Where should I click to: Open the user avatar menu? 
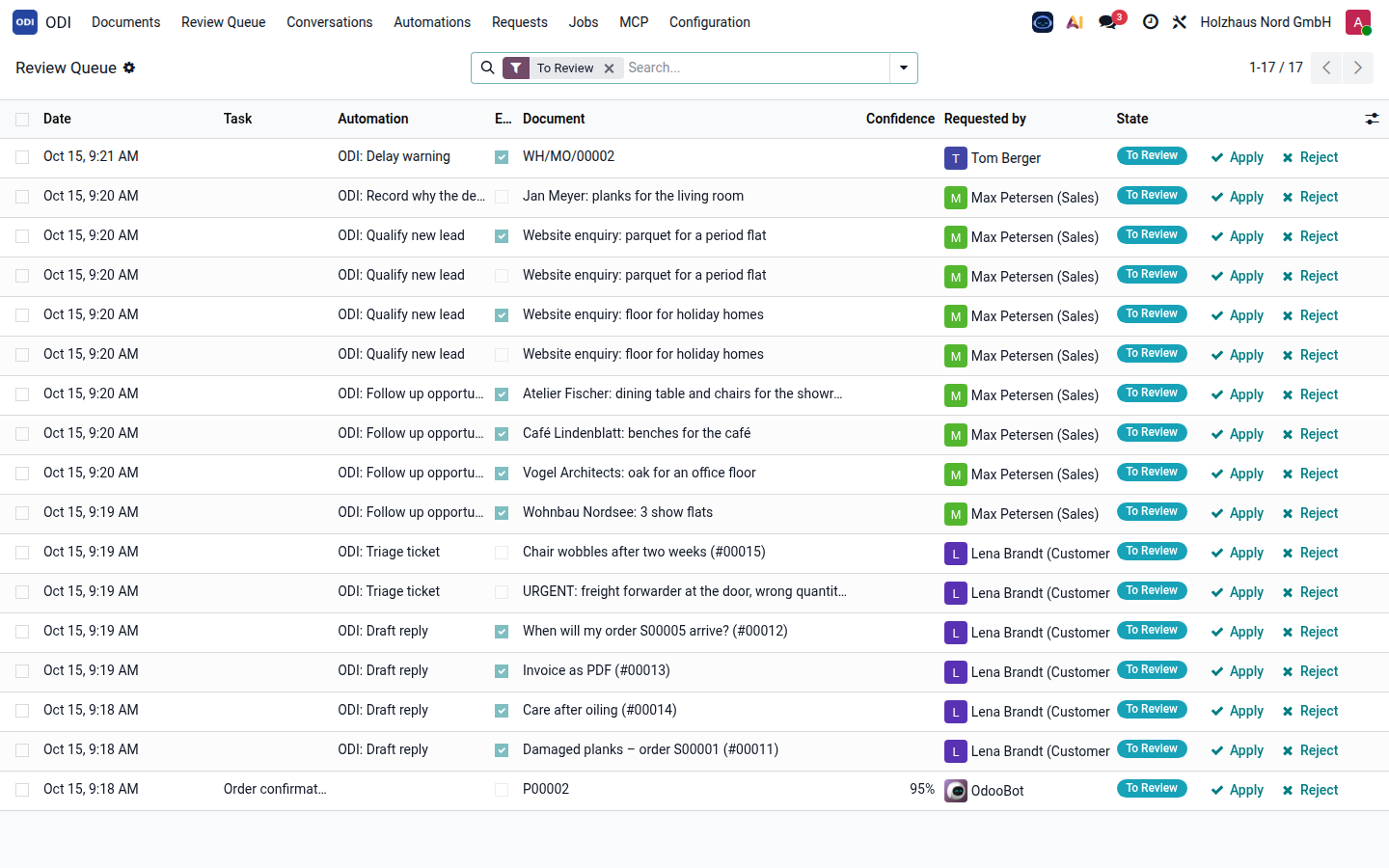point(1358,22)
